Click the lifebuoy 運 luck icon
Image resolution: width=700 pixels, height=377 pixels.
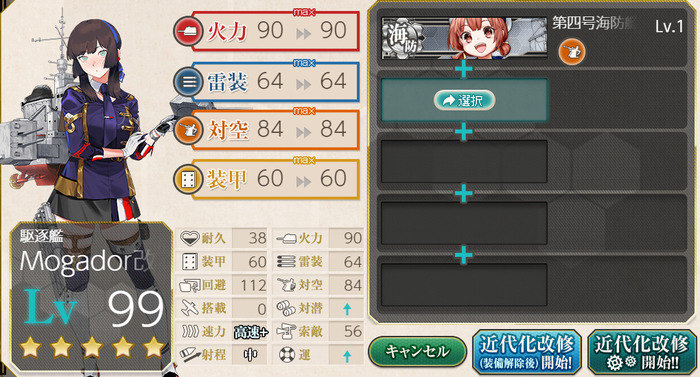[287, 355]
